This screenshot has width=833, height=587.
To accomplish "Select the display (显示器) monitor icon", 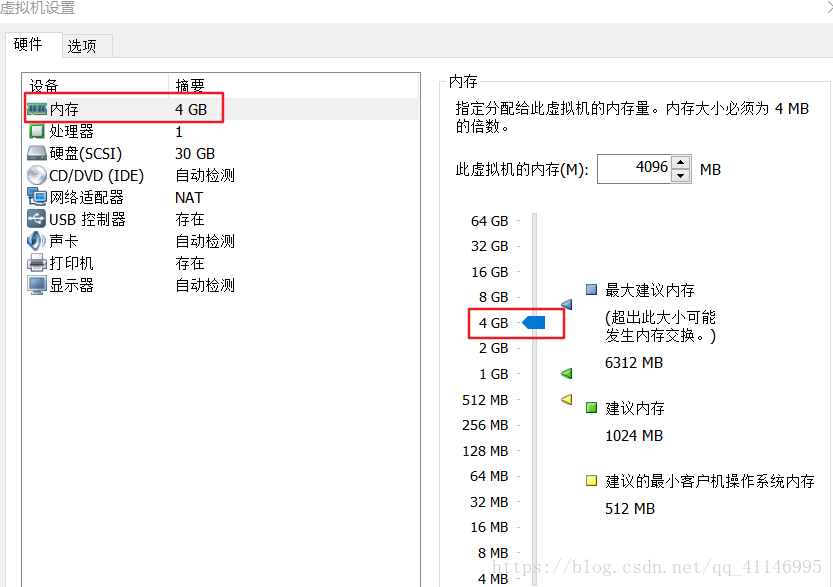I will pyautogui.click(x=37, y=285).
